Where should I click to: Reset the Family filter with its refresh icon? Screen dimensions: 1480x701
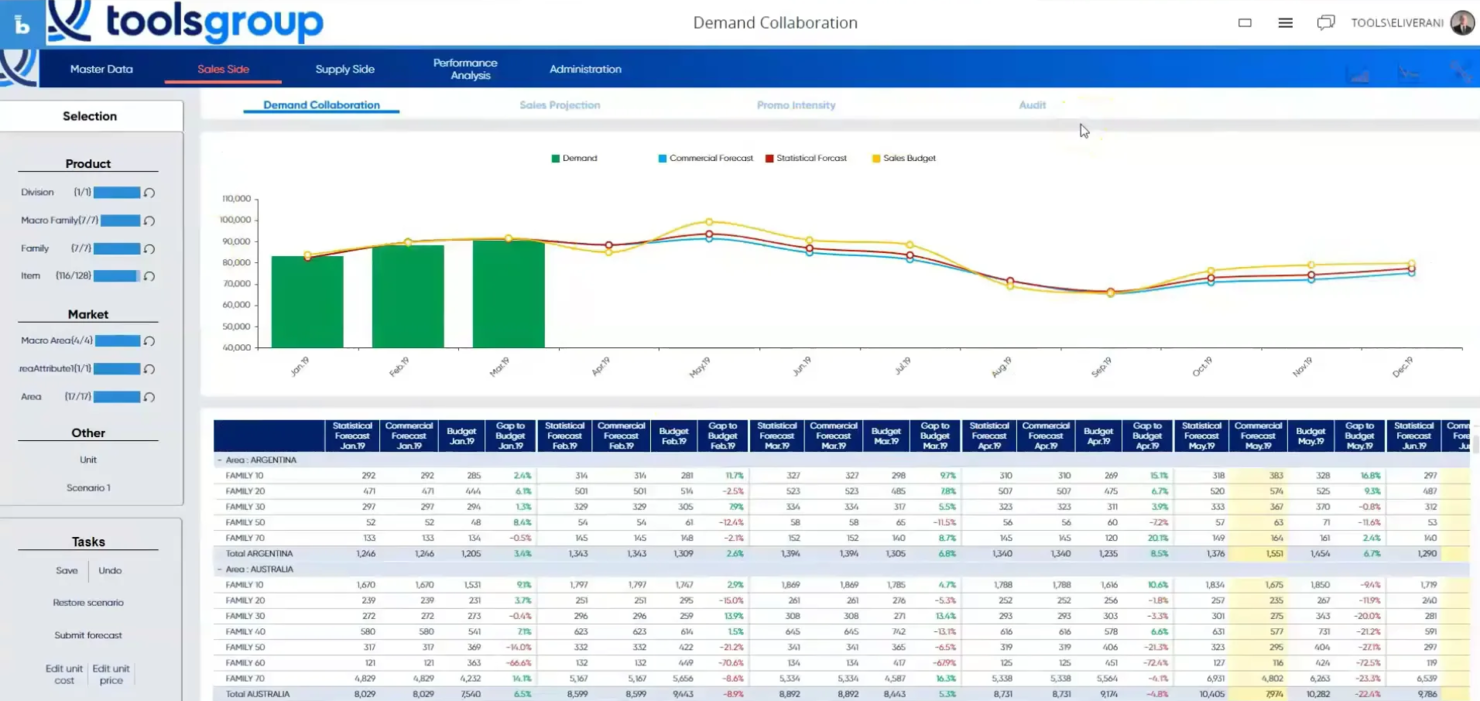[x=149, y=249]
